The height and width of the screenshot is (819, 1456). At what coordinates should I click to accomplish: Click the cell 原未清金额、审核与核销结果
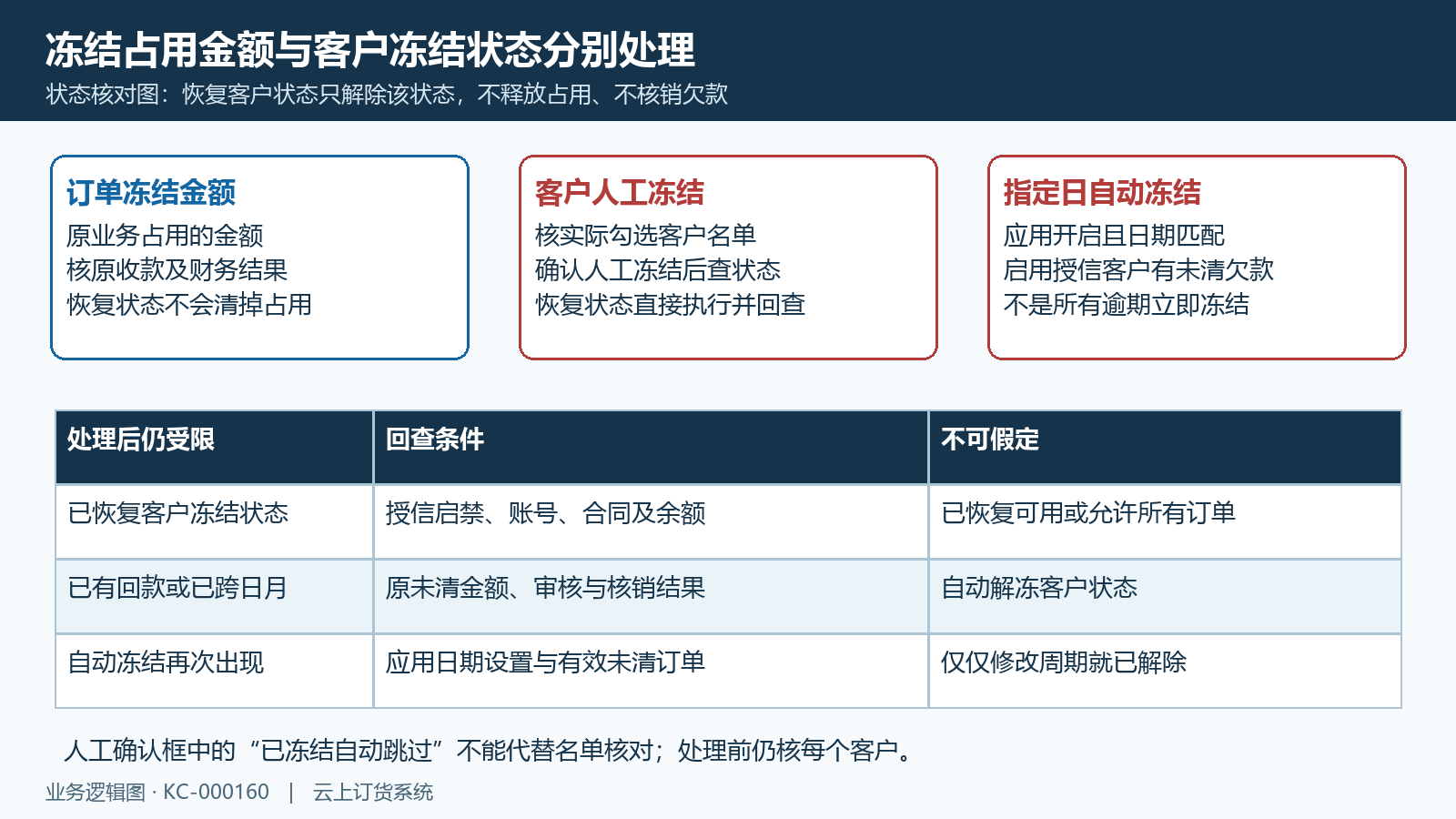(x=652, y=596)
